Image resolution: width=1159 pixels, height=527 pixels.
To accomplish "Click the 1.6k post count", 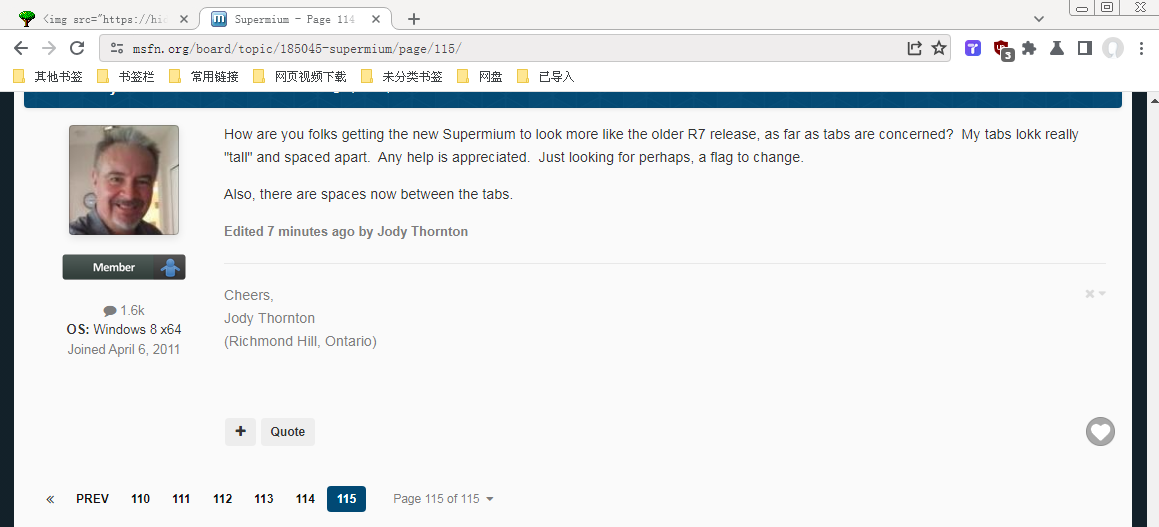I will point(123,310).
